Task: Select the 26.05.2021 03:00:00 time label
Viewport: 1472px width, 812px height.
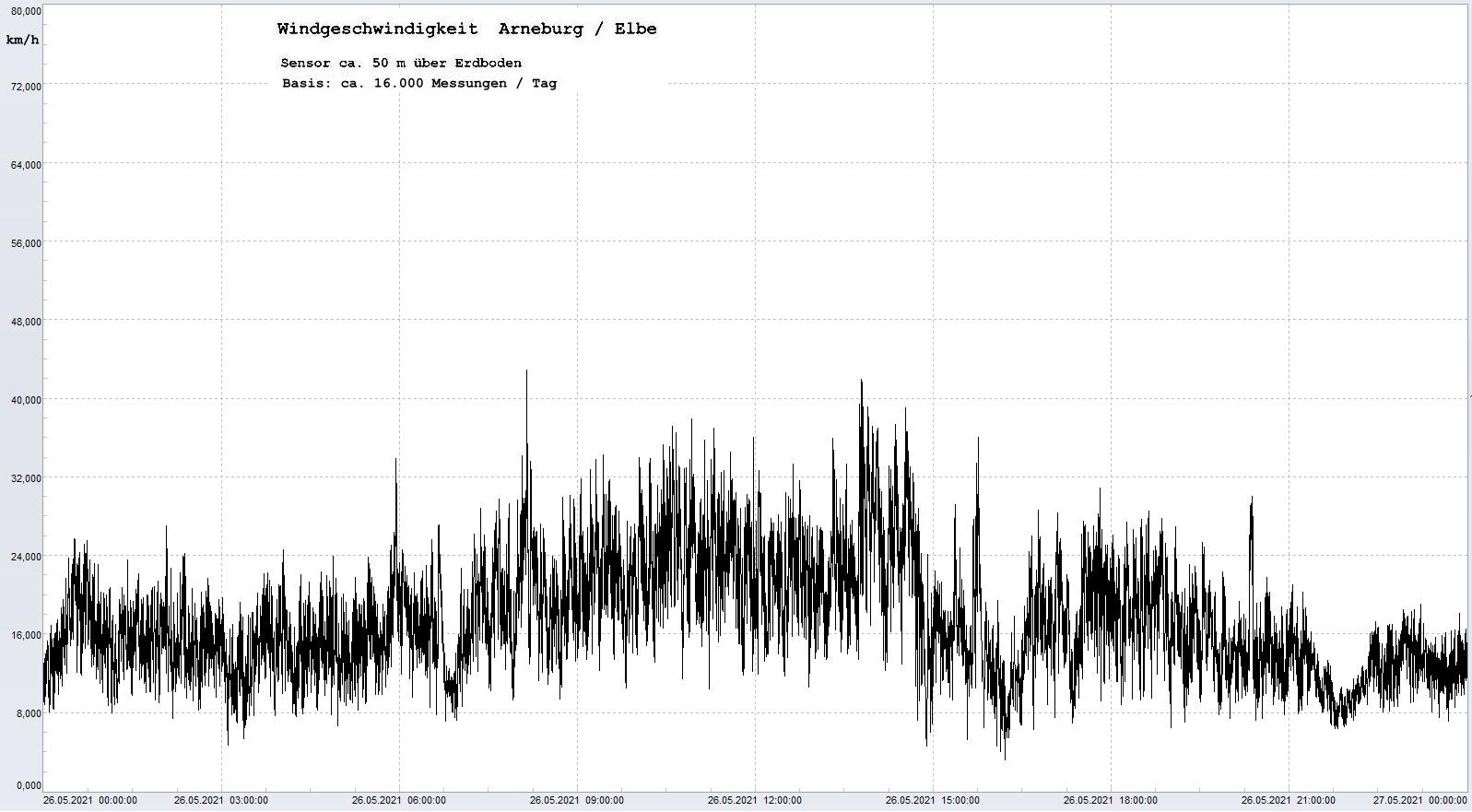Action: coord(221,801)
